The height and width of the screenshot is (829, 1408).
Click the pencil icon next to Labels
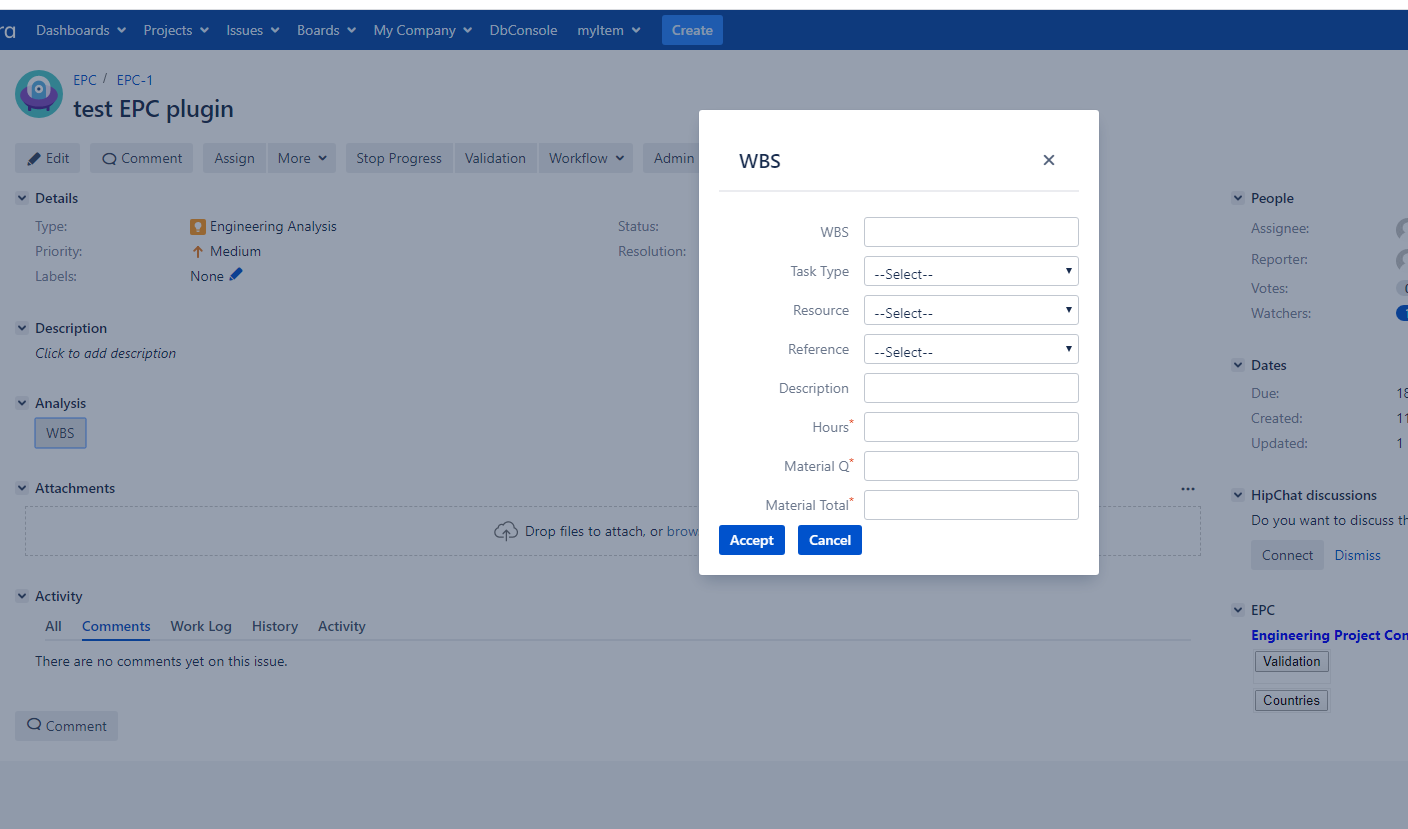click(236, 275)
